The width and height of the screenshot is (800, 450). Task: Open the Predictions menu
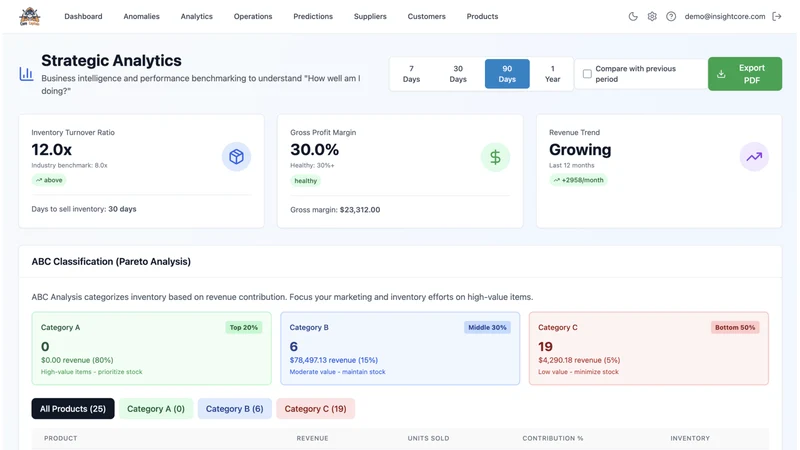[313, 16]
